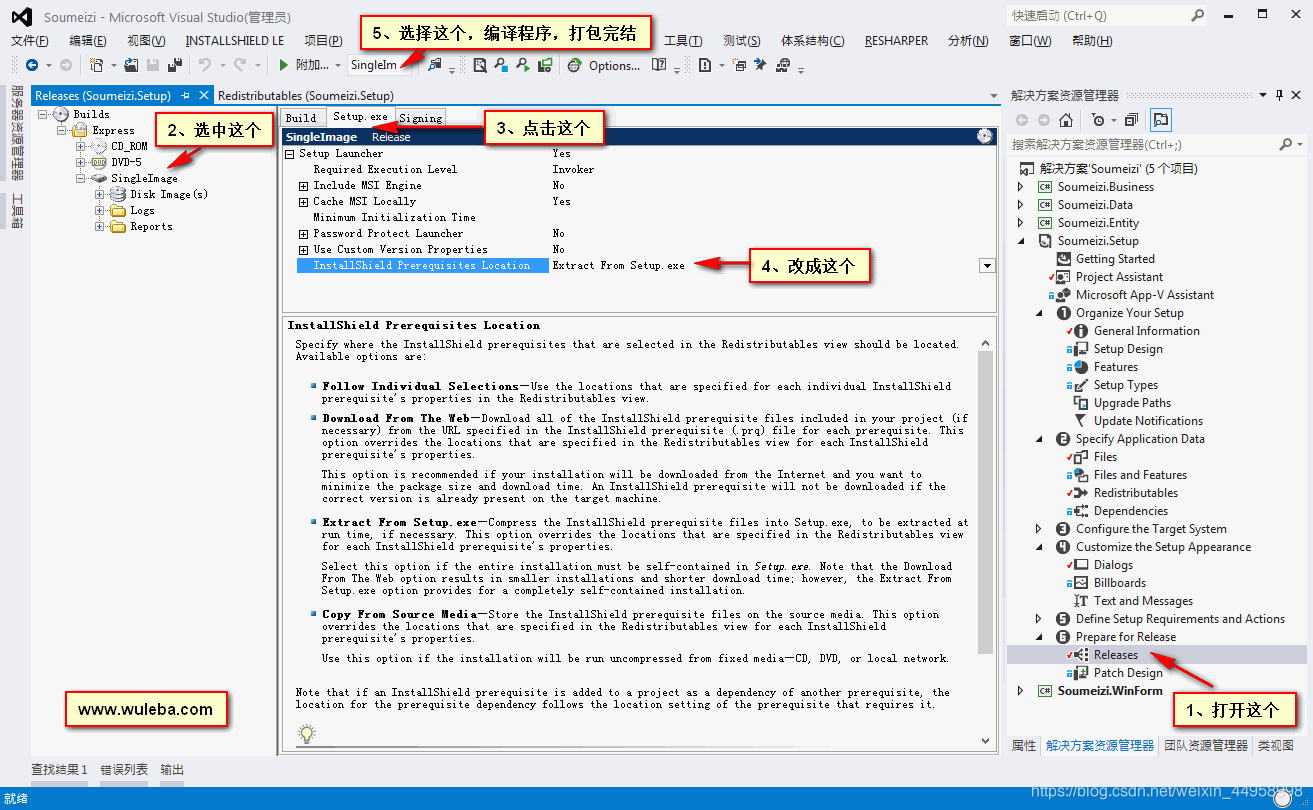The height and width of the screenshot is (810, 1313).
Task: Open the Redistributables item in Solution Explorer
Action: (x=1135, y=493)
